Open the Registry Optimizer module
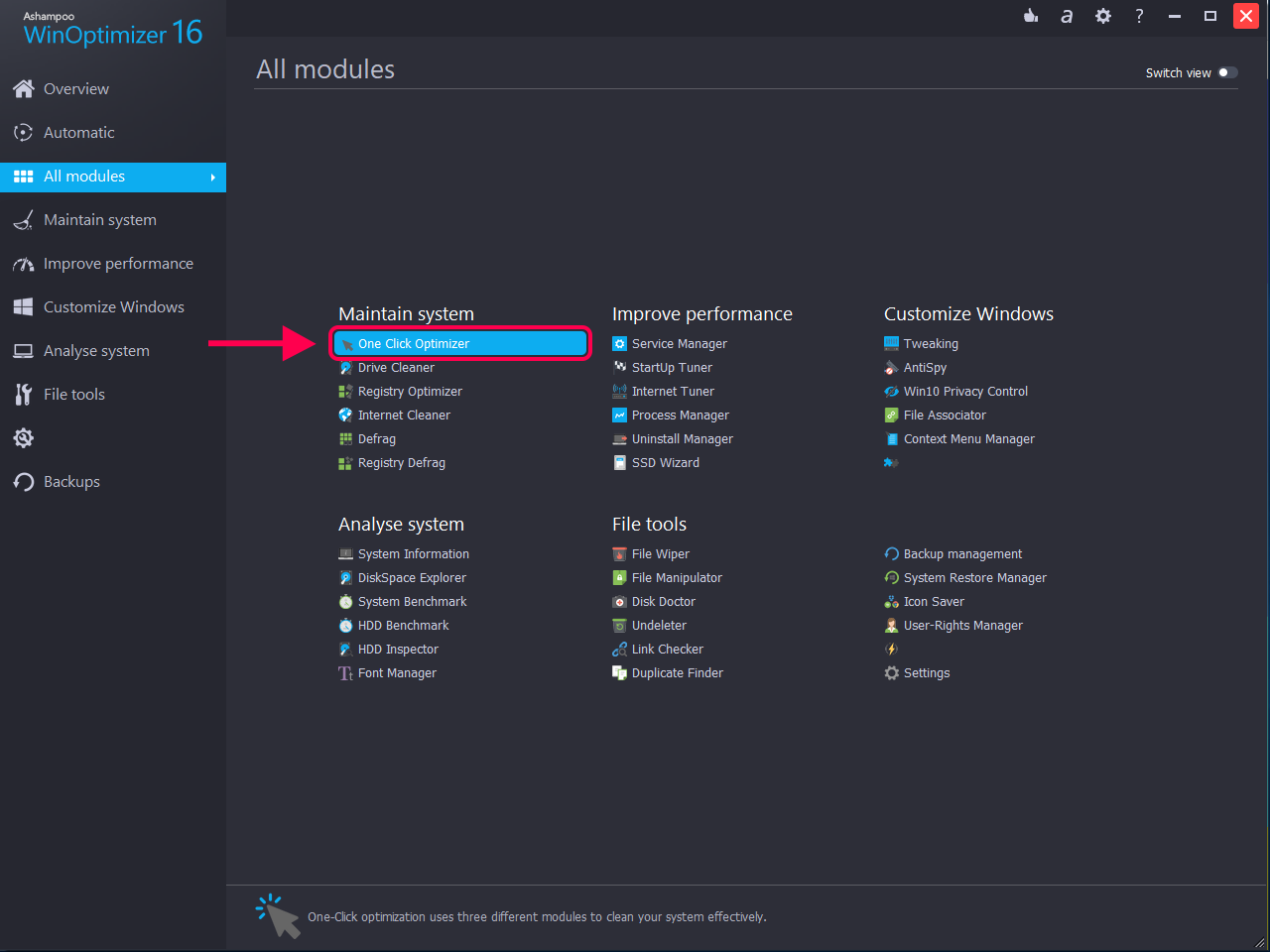This screenshot has width=1270, height=952. 410,392
